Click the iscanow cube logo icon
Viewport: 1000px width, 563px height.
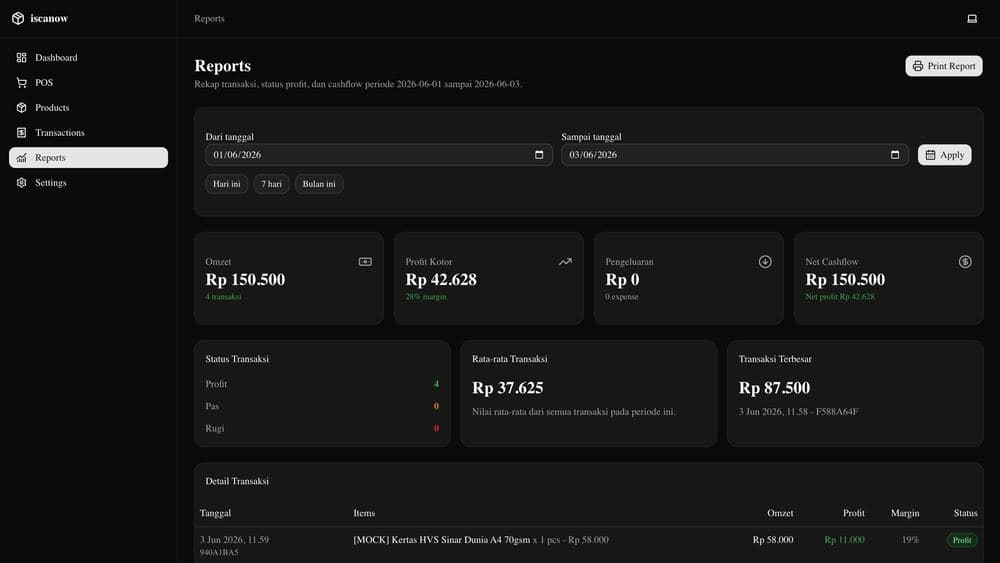[x=18, y=18]
